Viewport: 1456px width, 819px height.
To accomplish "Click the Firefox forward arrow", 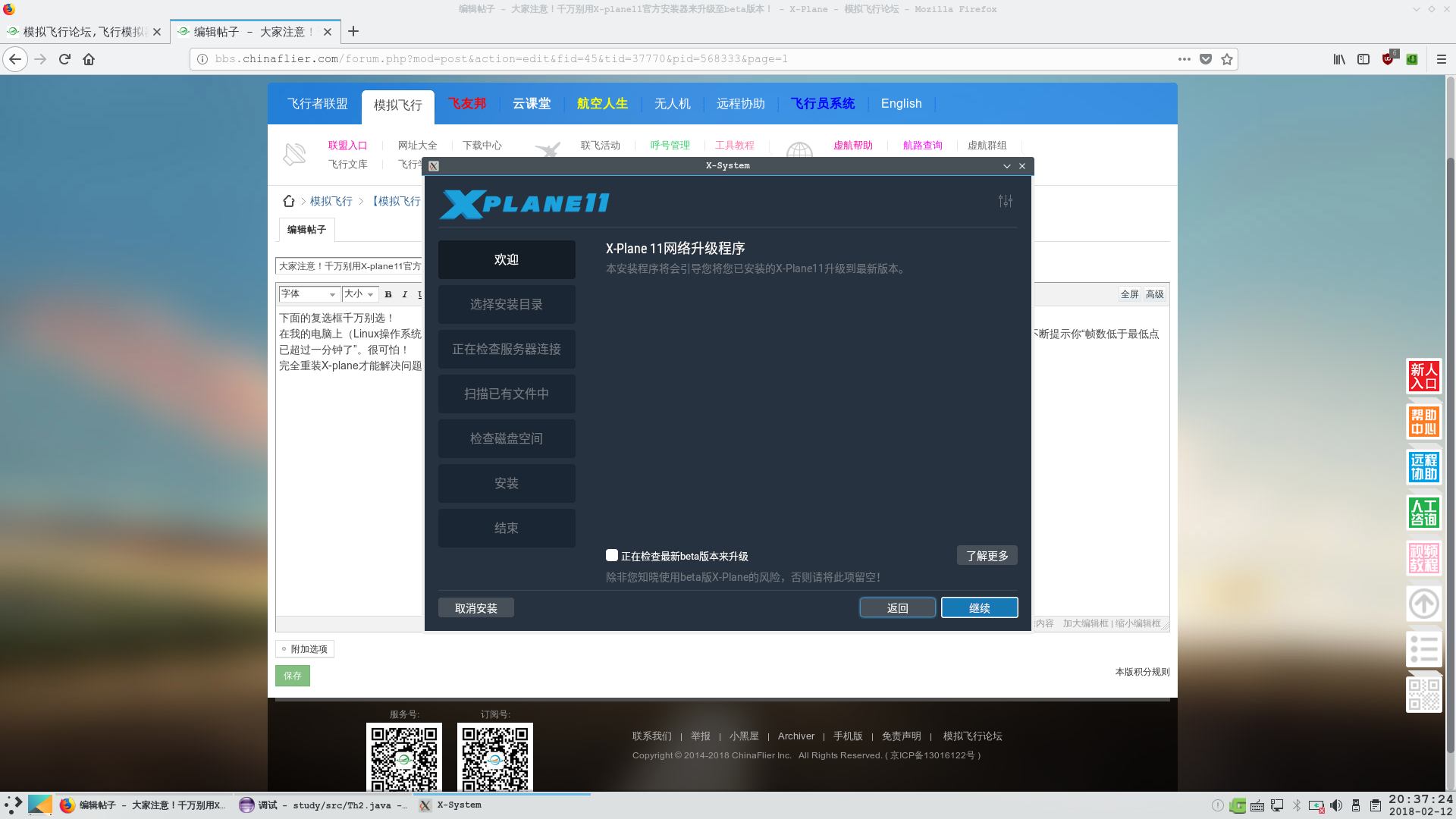I will coord(40,59).
